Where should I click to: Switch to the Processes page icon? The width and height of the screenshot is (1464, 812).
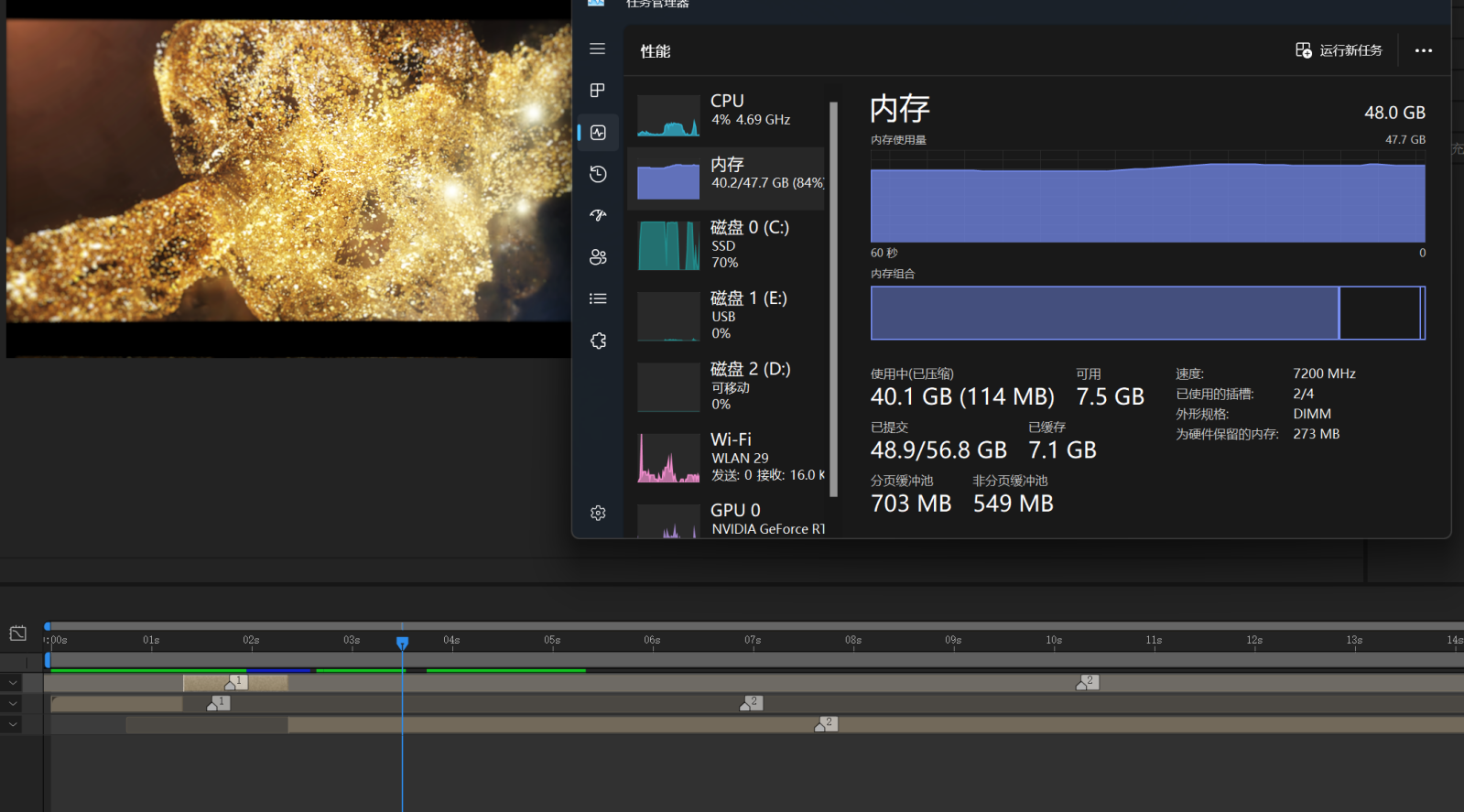tap(598, 91)
